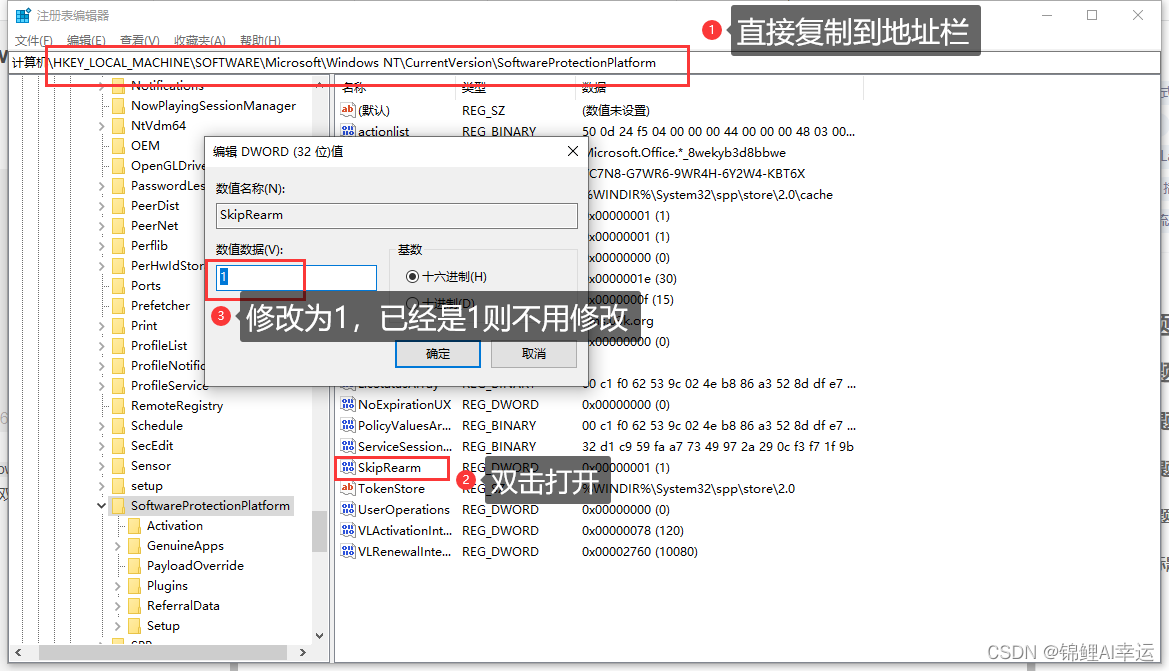The height and width of the screenshot is (671, 1169).
Task: Click the VLActivationInt... DWORD icon
Action: coord(347,530)
